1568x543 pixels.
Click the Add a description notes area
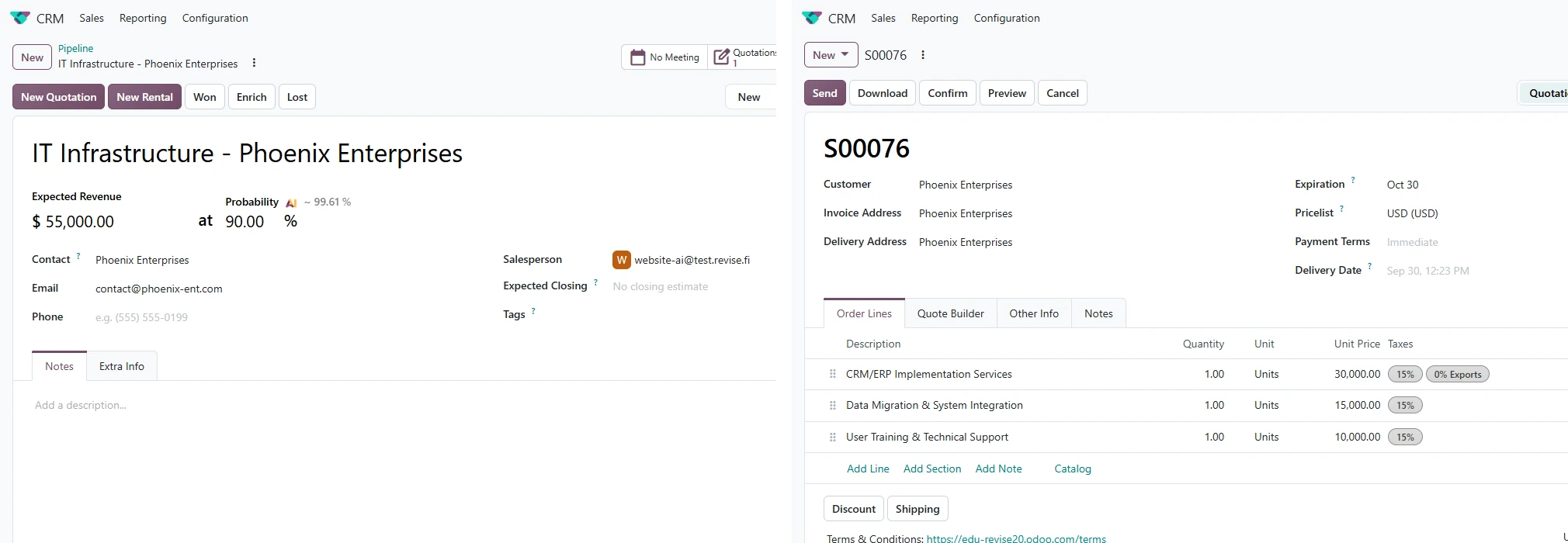coord(81,405)
